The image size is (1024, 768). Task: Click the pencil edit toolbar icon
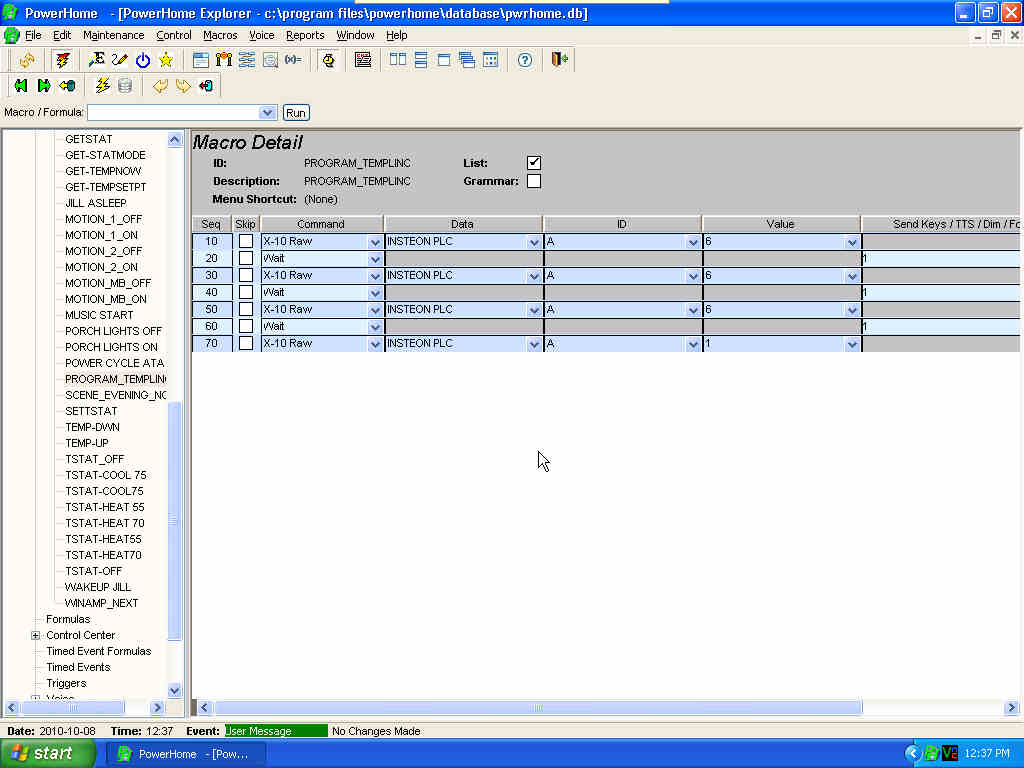click(x=120, y=60)
